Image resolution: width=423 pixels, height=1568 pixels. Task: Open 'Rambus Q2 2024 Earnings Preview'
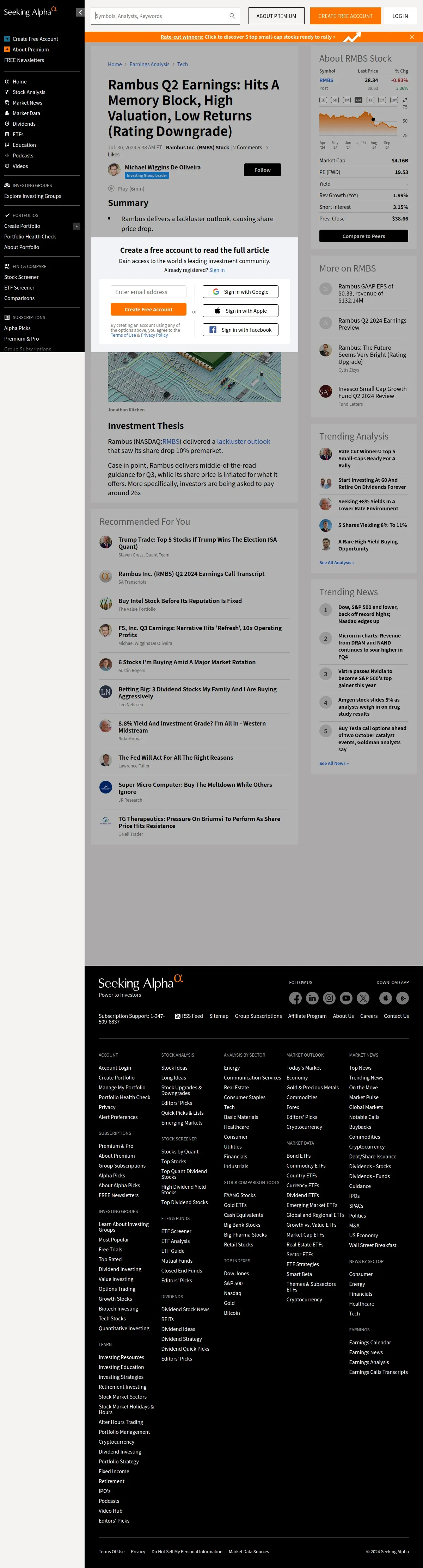click(x=372, y=324)
